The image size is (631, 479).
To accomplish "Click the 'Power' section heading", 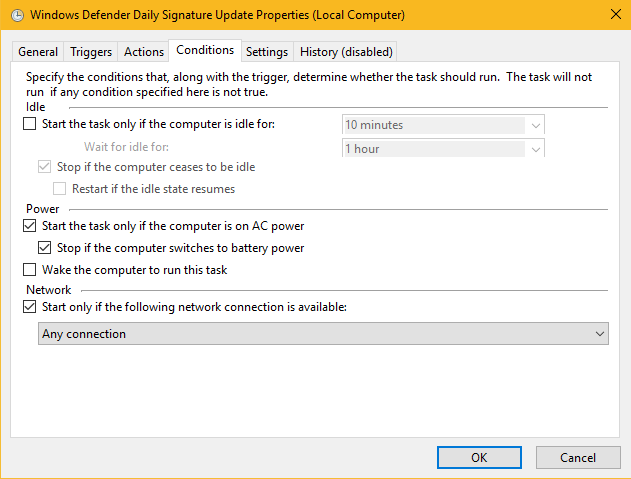I will pos(43,209).
